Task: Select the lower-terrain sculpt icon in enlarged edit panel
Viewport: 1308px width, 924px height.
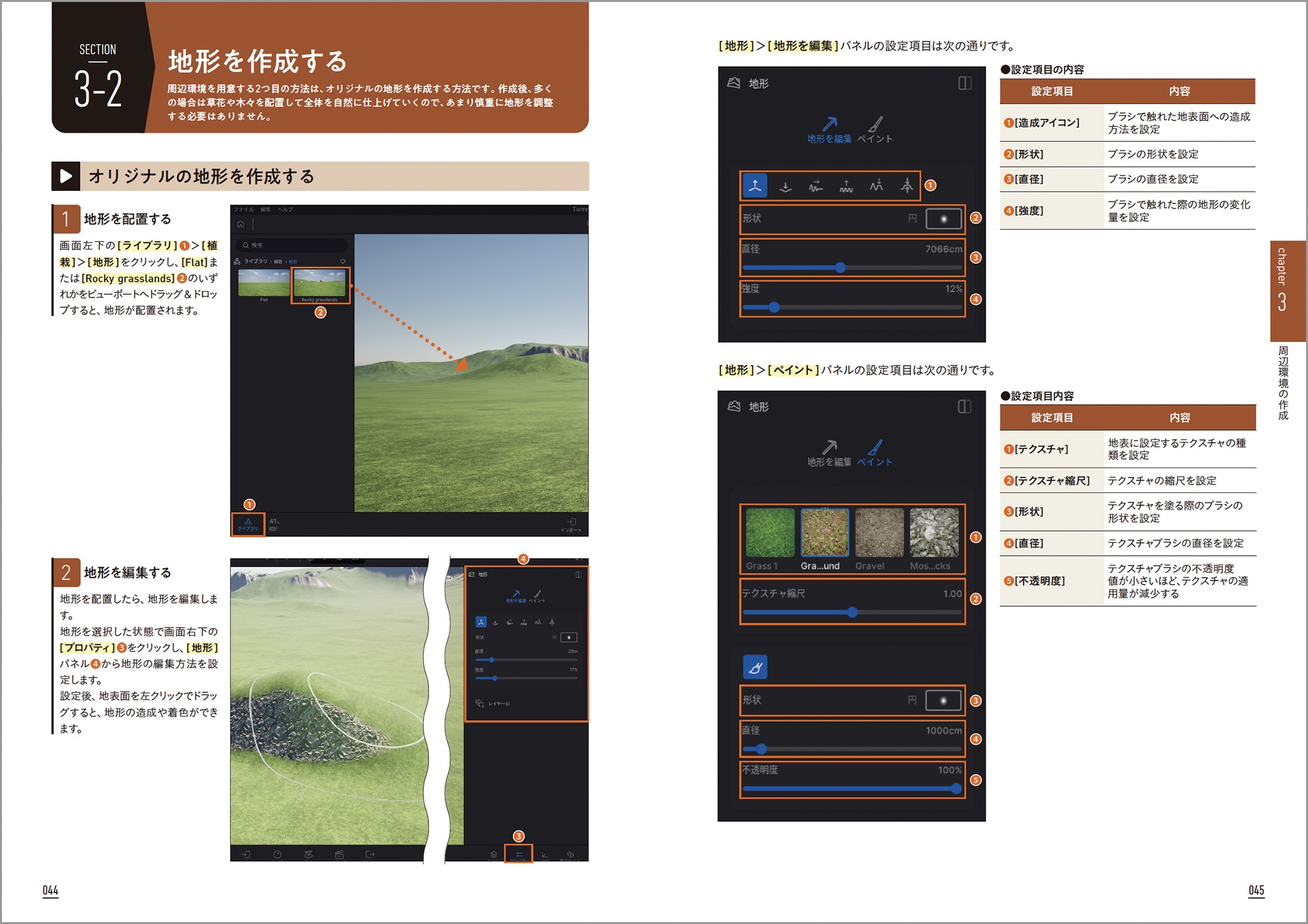Action: point(785,186)
